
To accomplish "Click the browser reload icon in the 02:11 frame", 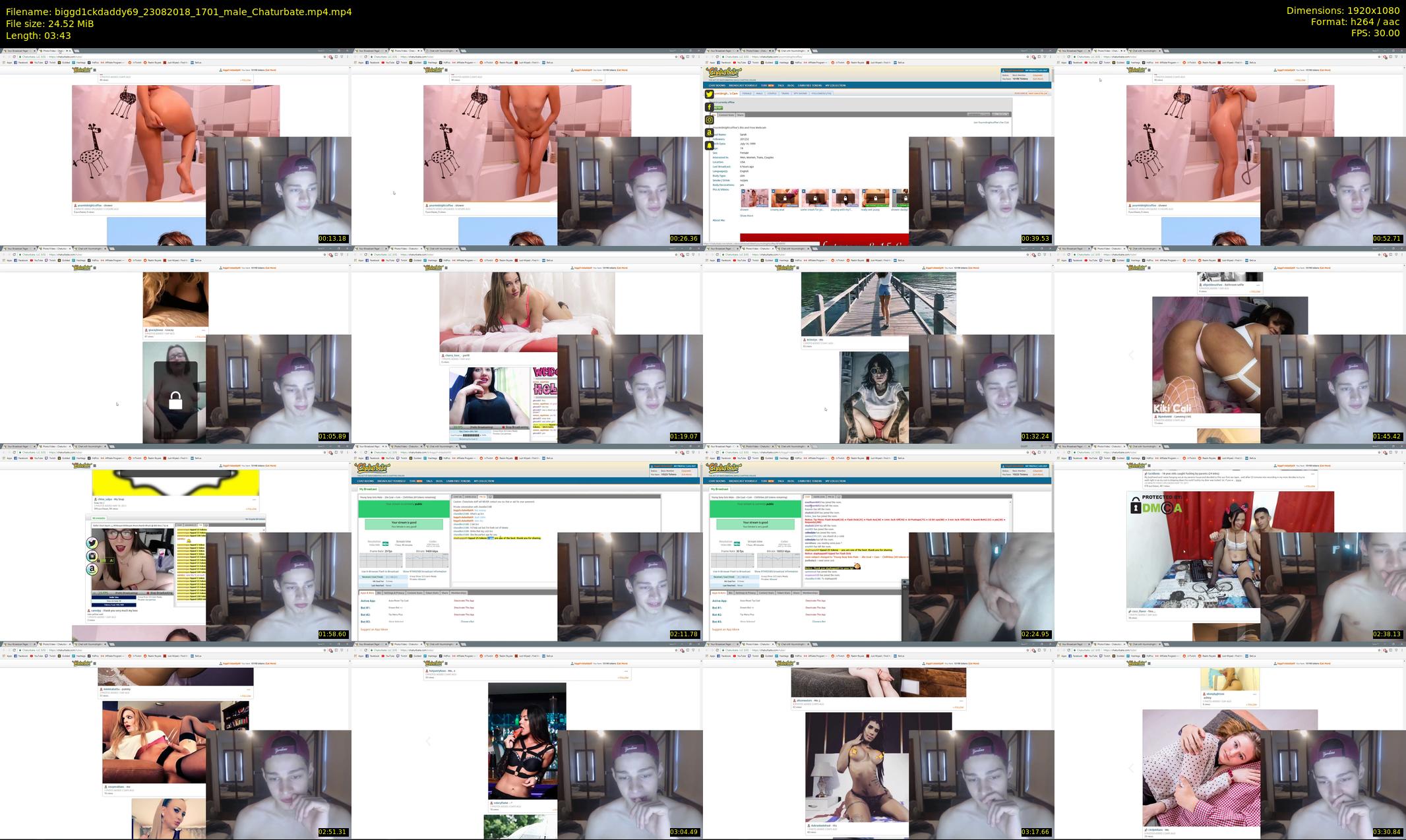I will click(x=364, y=452).
